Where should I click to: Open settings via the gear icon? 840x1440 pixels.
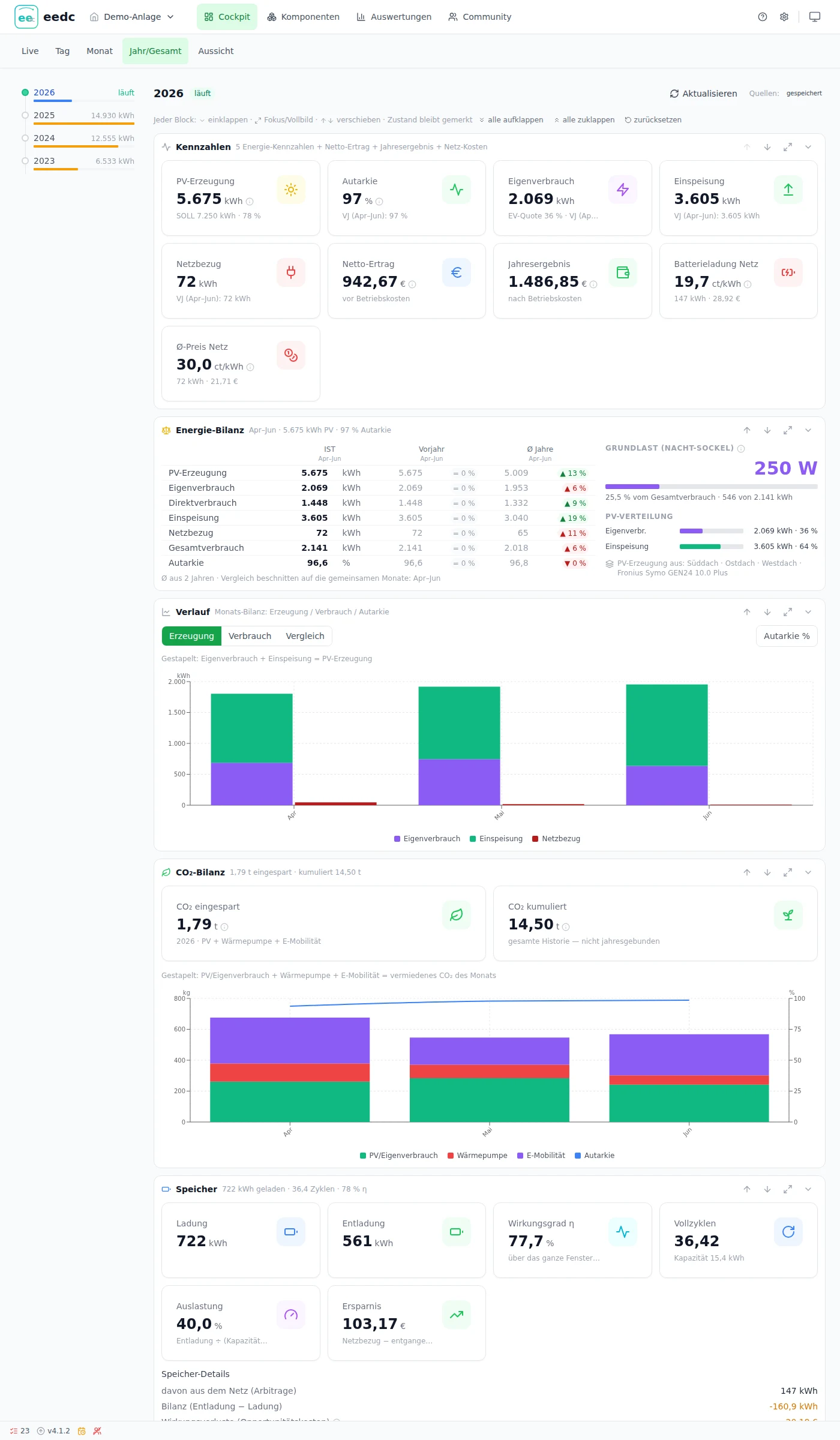click(x=784, y=17)
